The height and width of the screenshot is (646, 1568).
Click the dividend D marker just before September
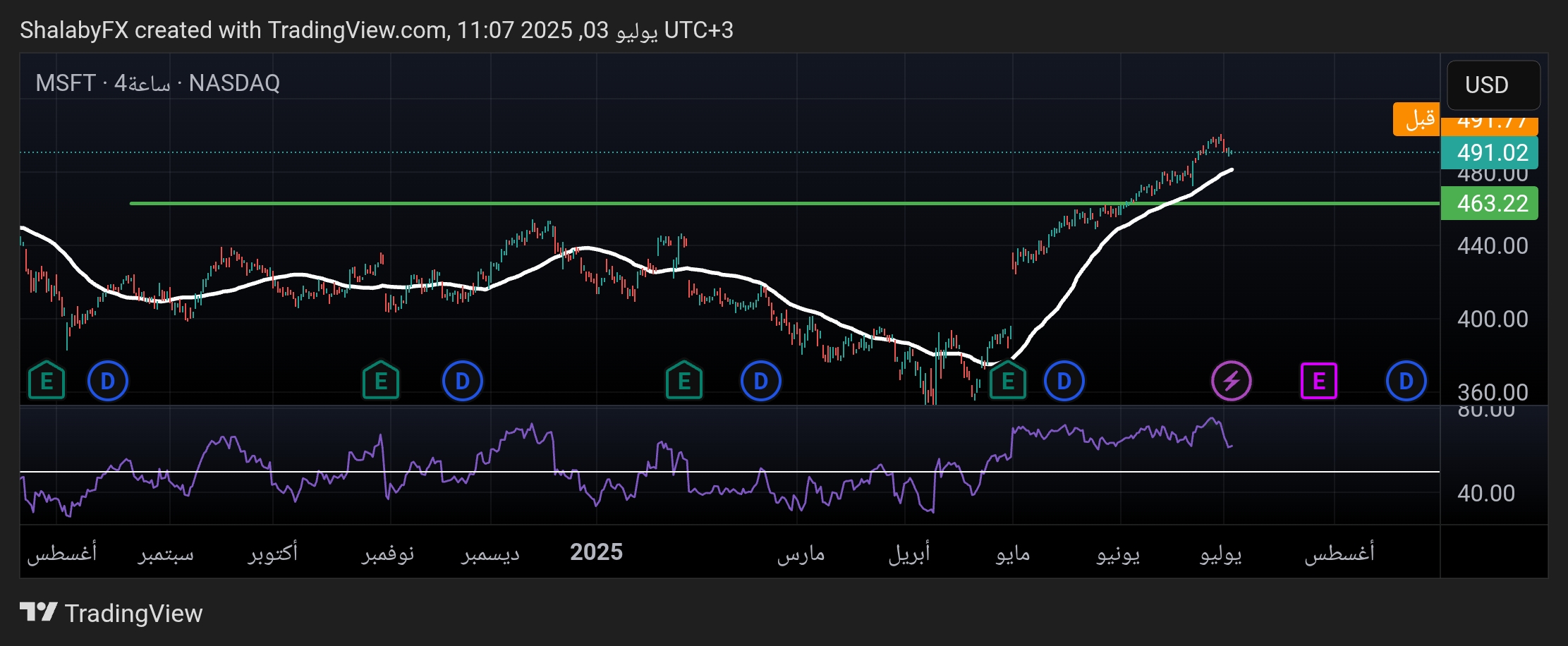(107, 381)
